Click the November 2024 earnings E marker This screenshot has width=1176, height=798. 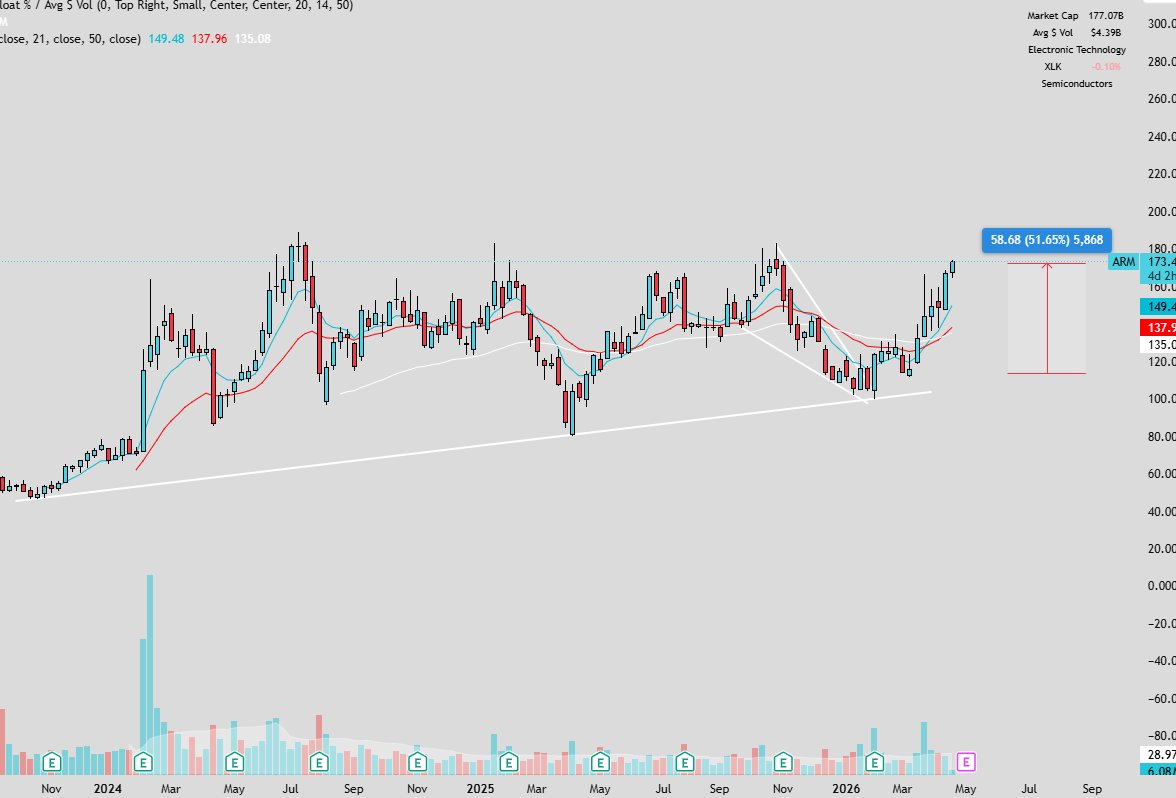point(417,763)
